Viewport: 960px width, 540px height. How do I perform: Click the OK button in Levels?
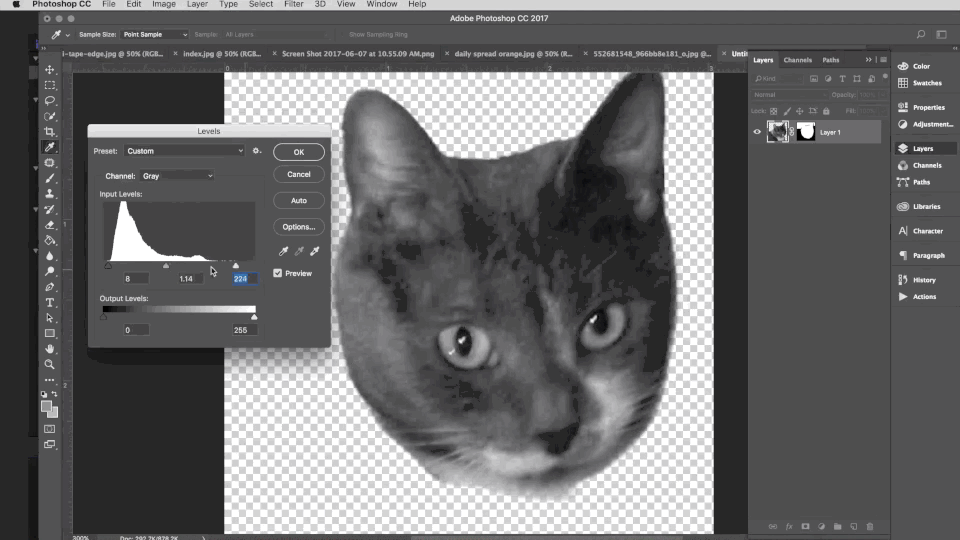298,152
